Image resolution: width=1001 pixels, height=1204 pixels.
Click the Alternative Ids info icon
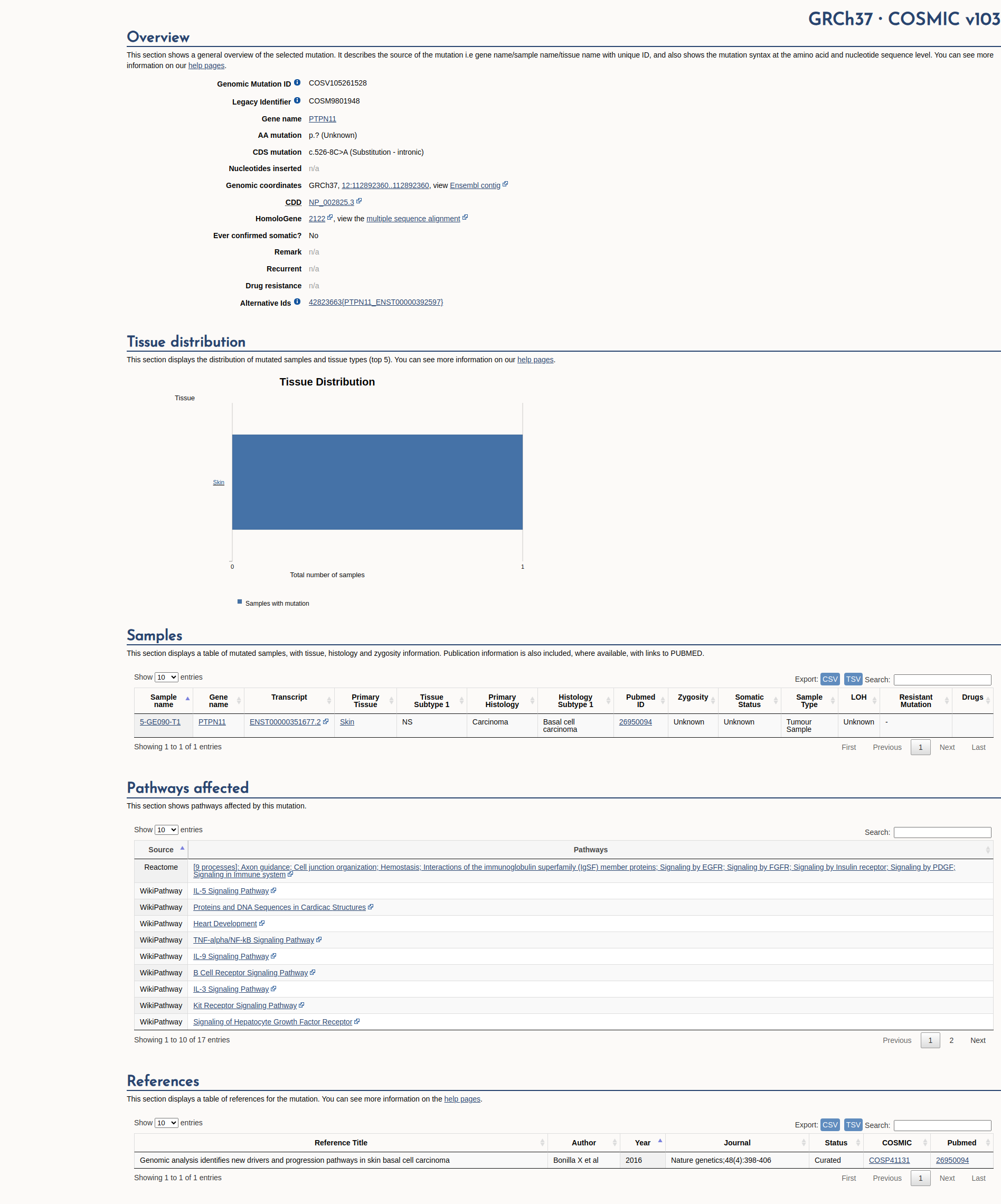[297, 302]
